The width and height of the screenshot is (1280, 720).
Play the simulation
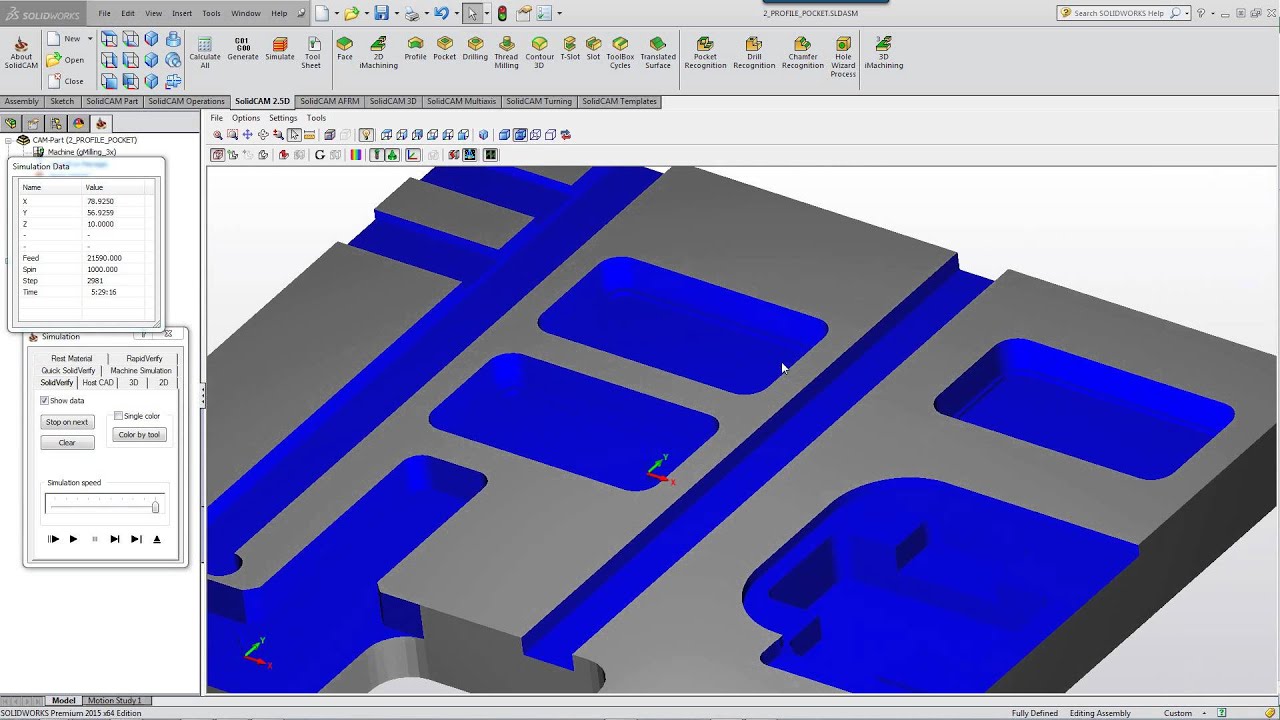tap(73, 539)
